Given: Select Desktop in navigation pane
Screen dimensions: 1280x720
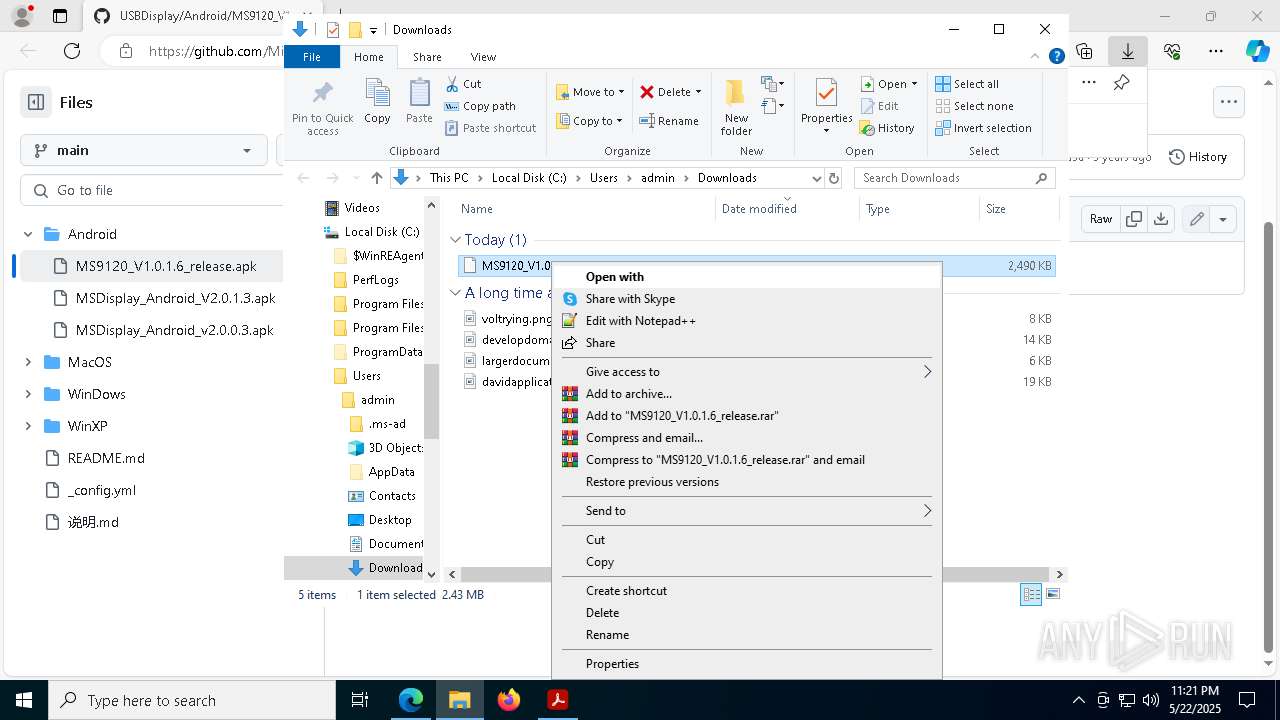Looking at the screenshot, I should tap(389, 520).
